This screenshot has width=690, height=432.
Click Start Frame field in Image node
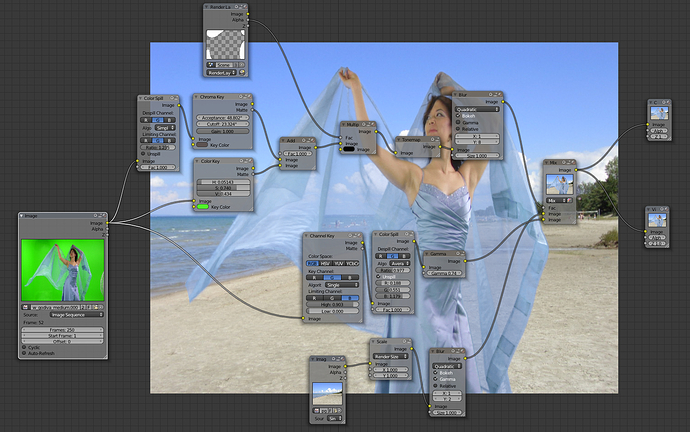62,336
